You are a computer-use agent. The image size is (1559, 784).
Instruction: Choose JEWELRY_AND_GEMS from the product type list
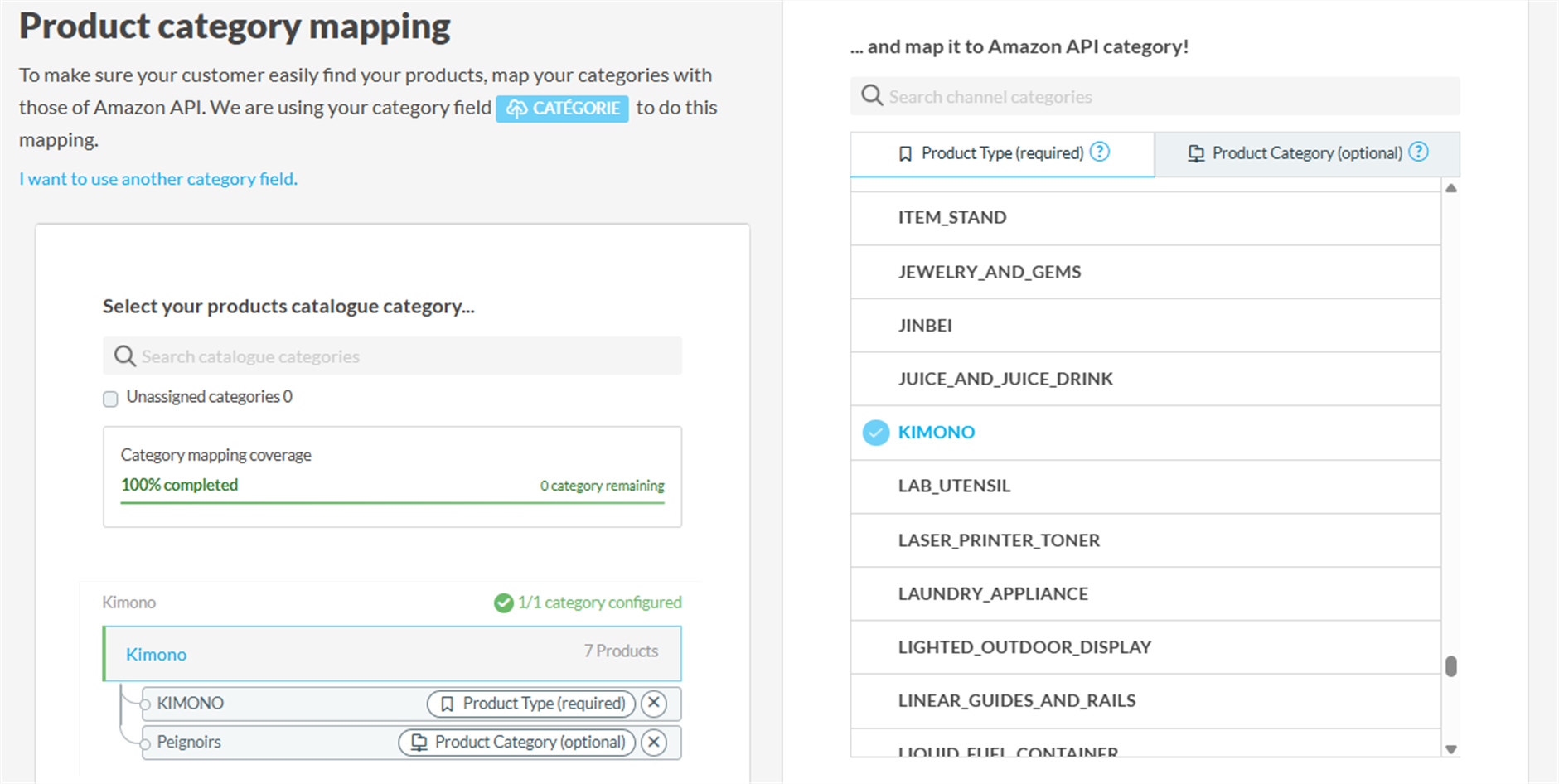coord(989,272)
